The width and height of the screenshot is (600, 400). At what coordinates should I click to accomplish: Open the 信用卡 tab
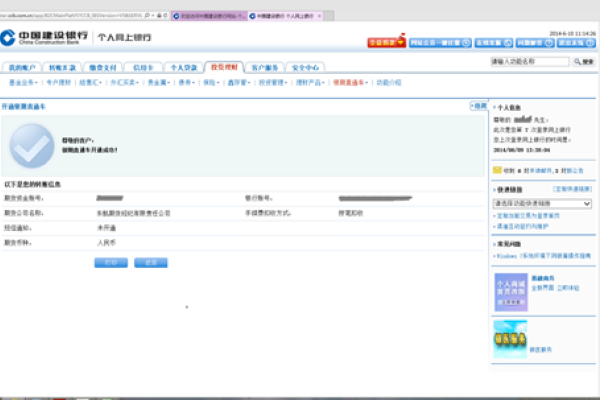point(142,67)
